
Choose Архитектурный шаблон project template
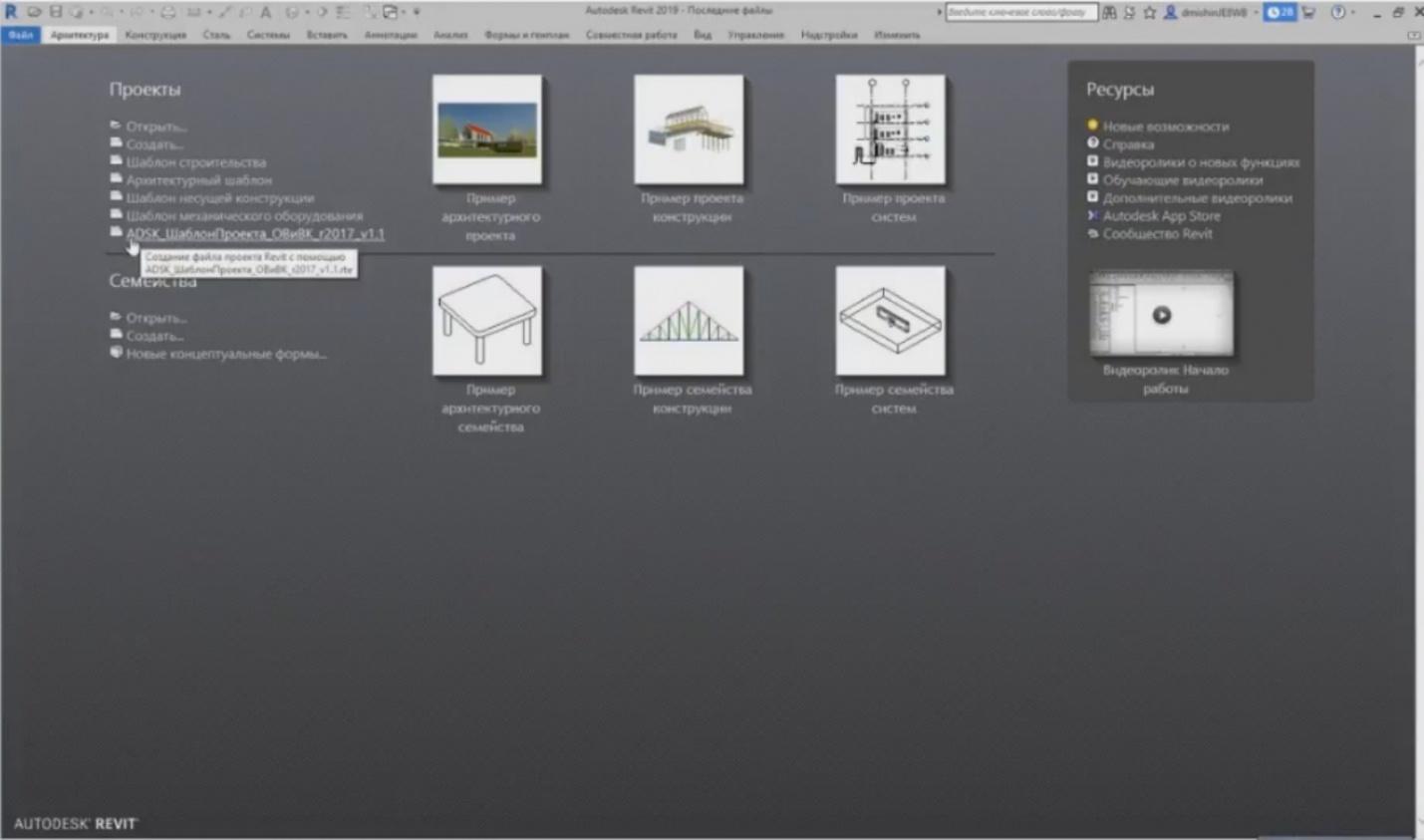point(198,180)
